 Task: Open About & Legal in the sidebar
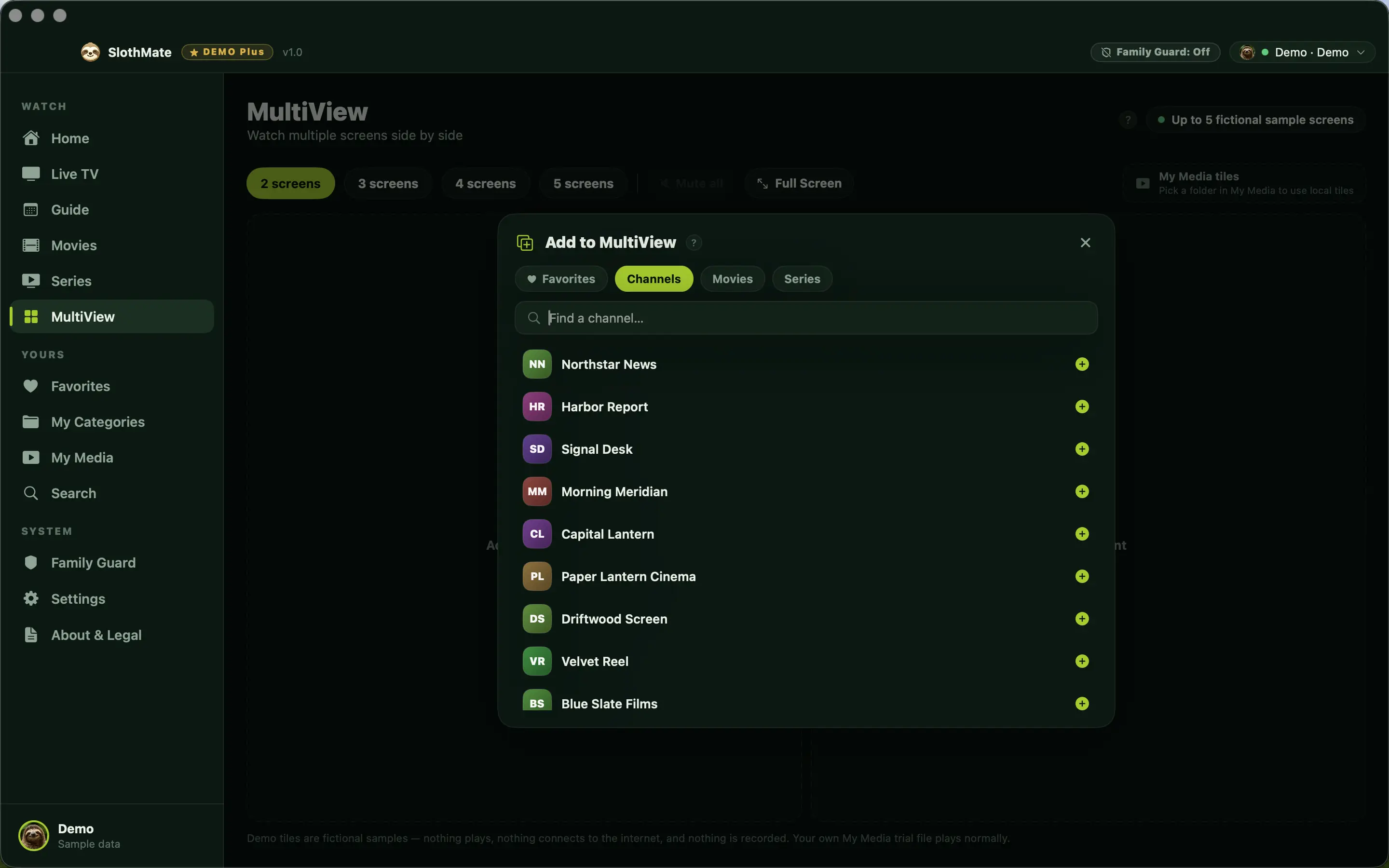coord(112,635)
